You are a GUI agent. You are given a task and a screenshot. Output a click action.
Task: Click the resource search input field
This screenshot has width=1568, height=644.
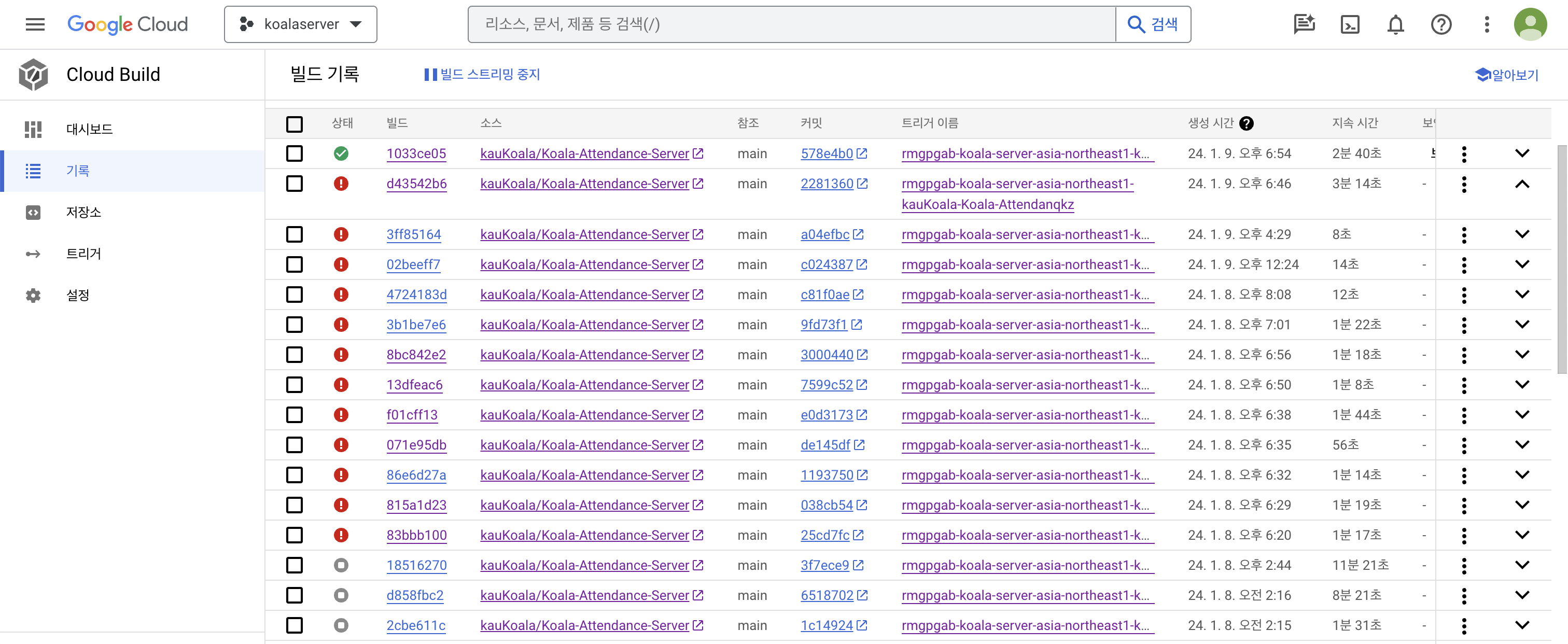[x=791, y=24]
